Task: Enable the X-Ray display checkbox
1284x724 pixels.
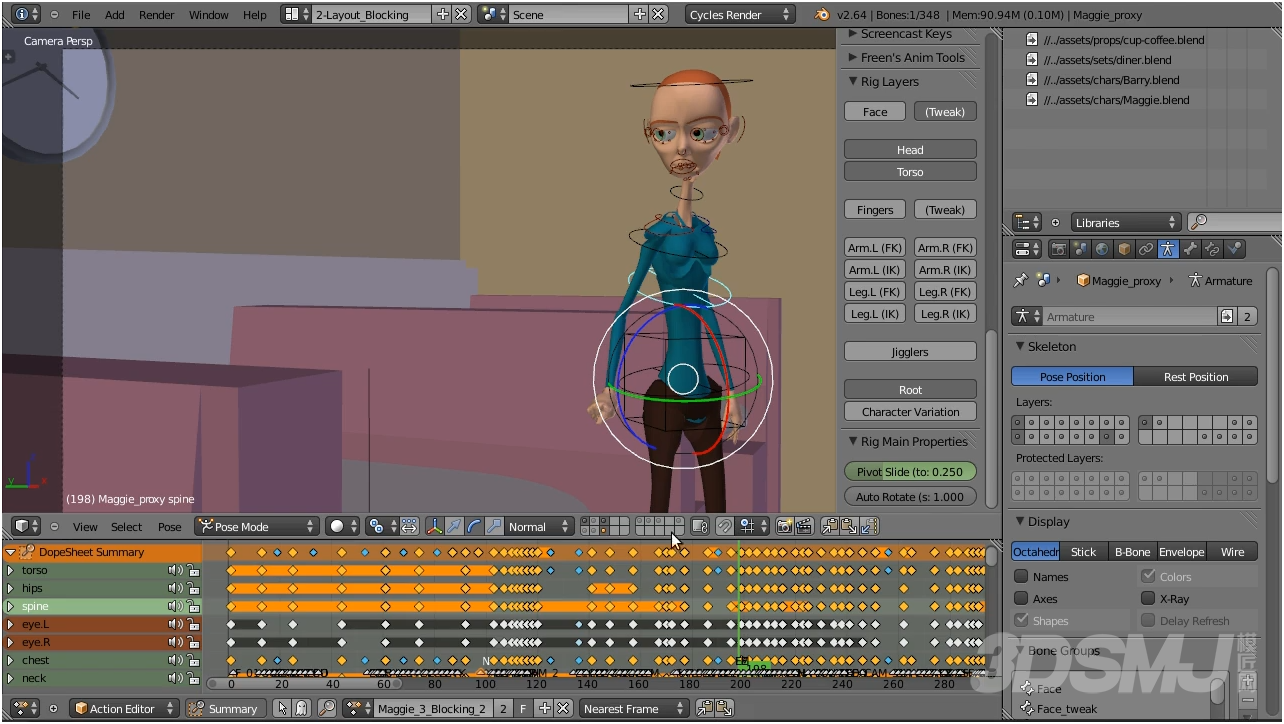Action: point(1148,598)
